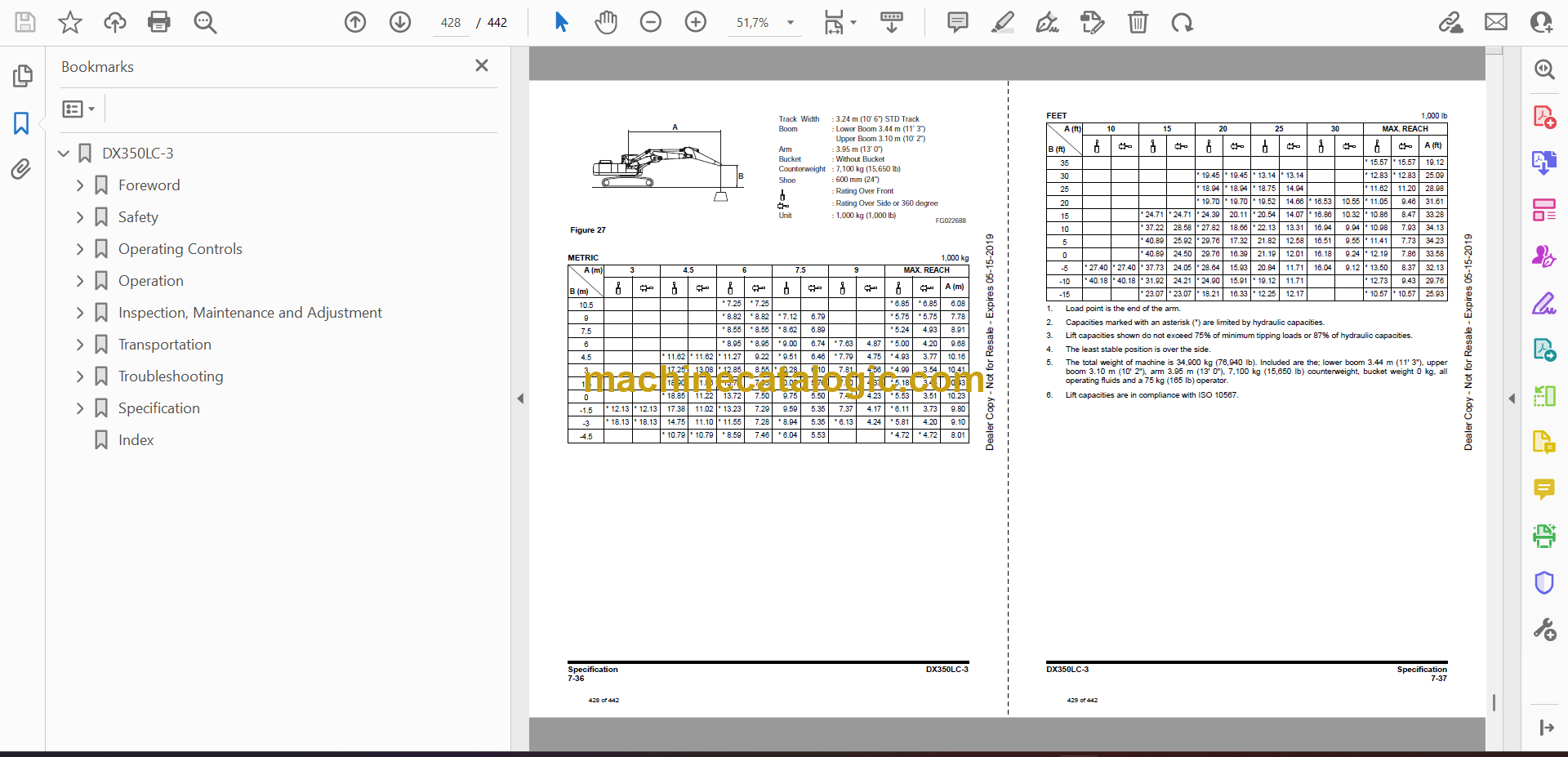1568x757 pixels.
Task: Expand Inspection, Maintenance and Adjustment bookmark
Action: click(x=80, y=313)
